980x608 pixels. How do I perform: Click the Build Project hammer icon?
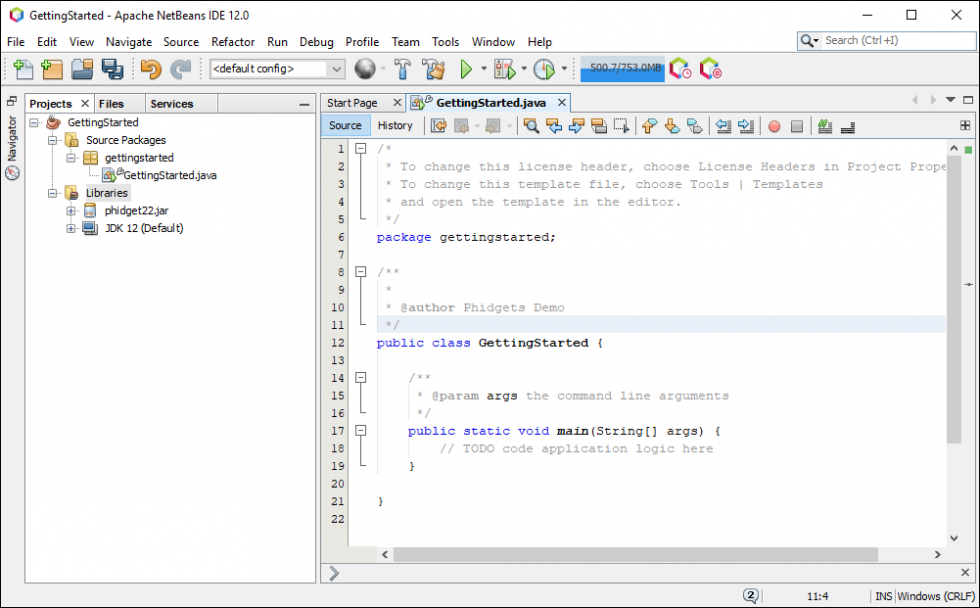403,69
